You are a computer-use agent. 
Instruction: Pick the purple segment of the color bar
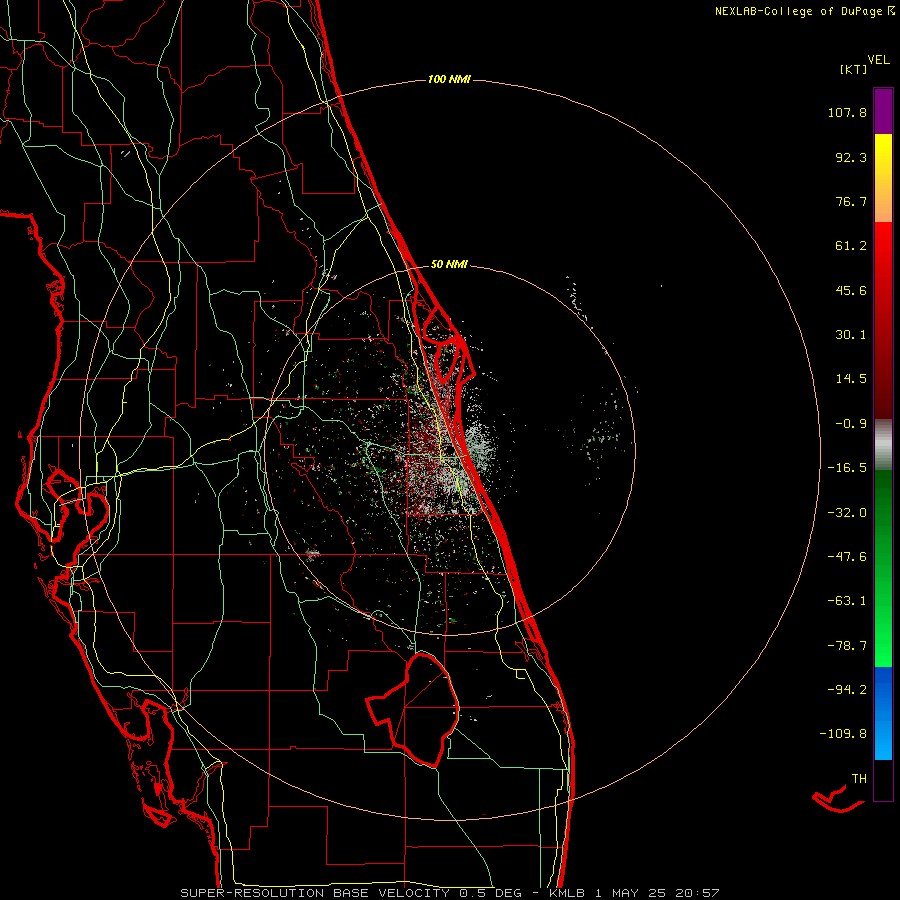pyautogui.click(x=883, y=111)
